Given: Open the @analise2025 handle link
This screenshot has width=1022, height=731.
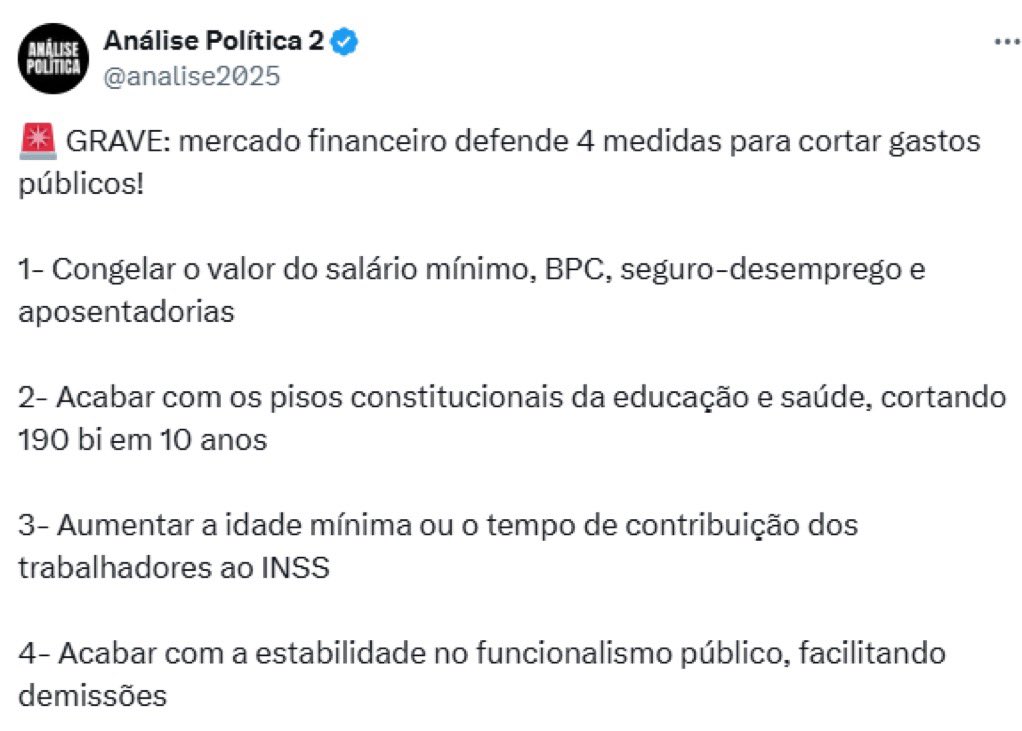Looking at the screenshot, I should pyautogui.click(x=192, y=76).
